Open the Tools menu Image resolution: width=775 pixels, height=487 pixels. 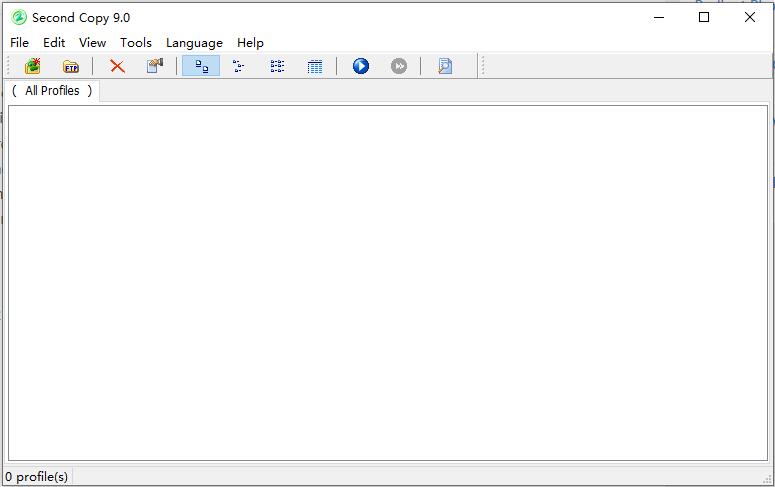point(135,43)
